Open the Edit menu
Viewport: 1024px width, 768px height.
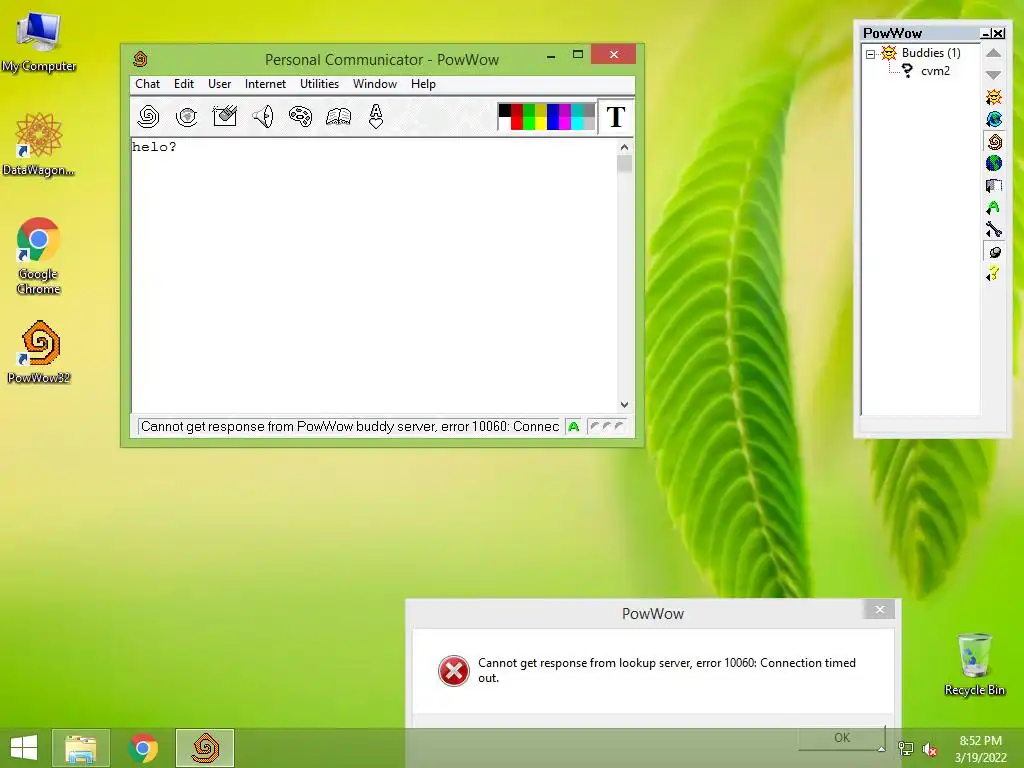[184, 84]
